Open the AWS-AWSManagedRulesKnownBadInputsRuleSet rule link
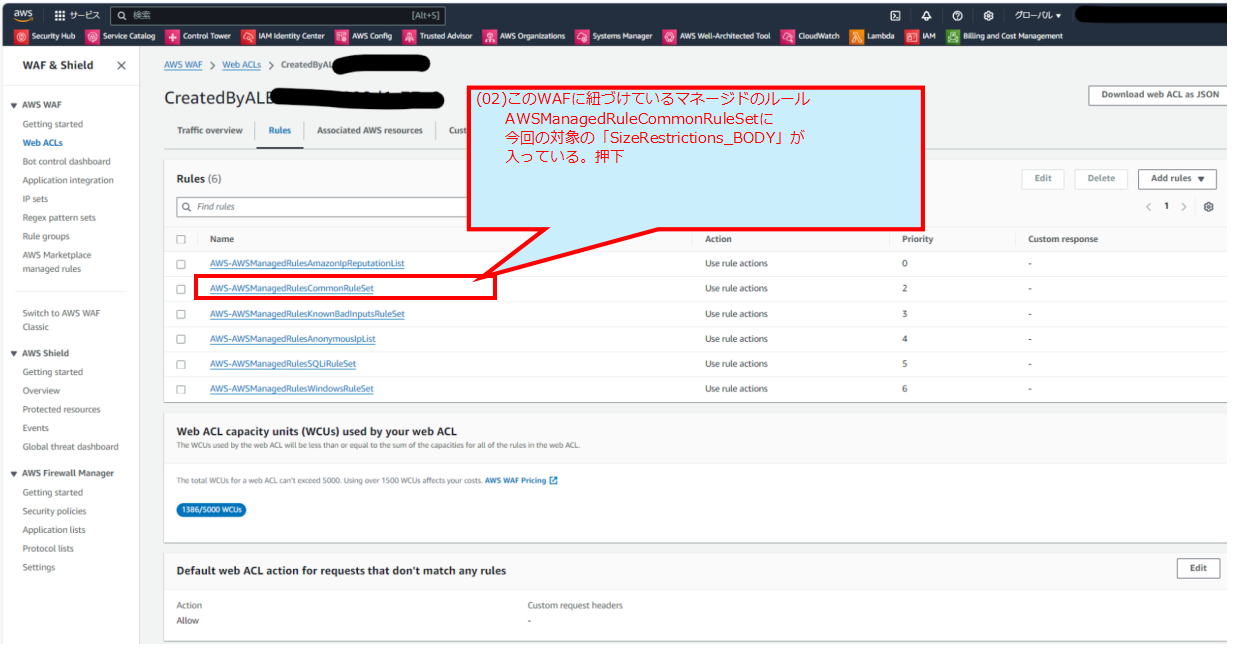1237x648 pixels. click(x=307, y=314)
